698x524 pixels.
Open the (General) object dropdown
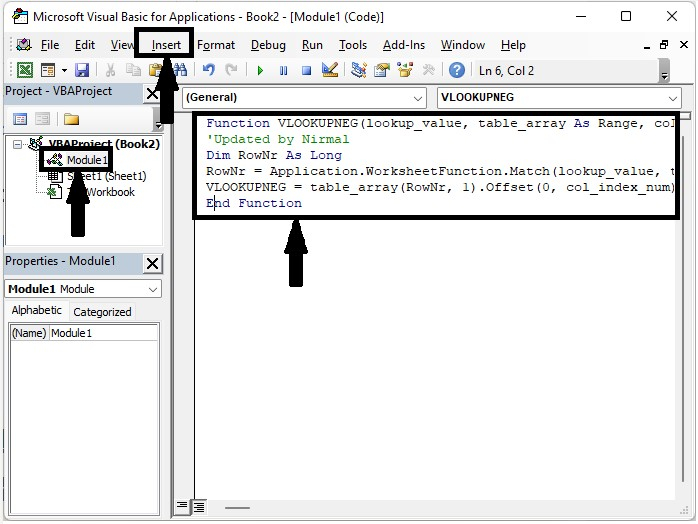click(x=417, y=98)
